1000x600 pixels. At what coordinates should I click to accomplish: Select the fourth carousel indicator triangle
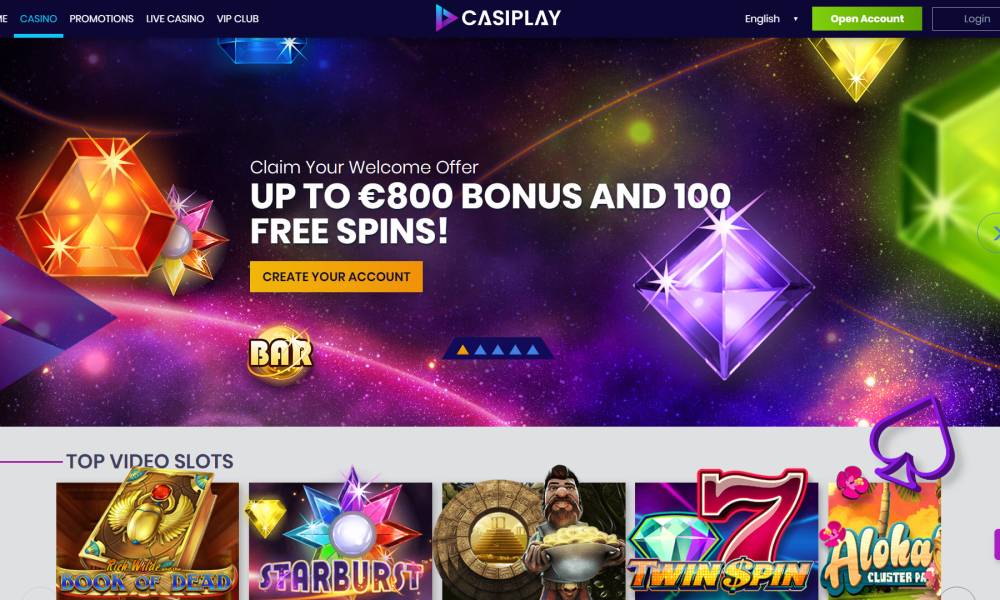click(515, 349)
